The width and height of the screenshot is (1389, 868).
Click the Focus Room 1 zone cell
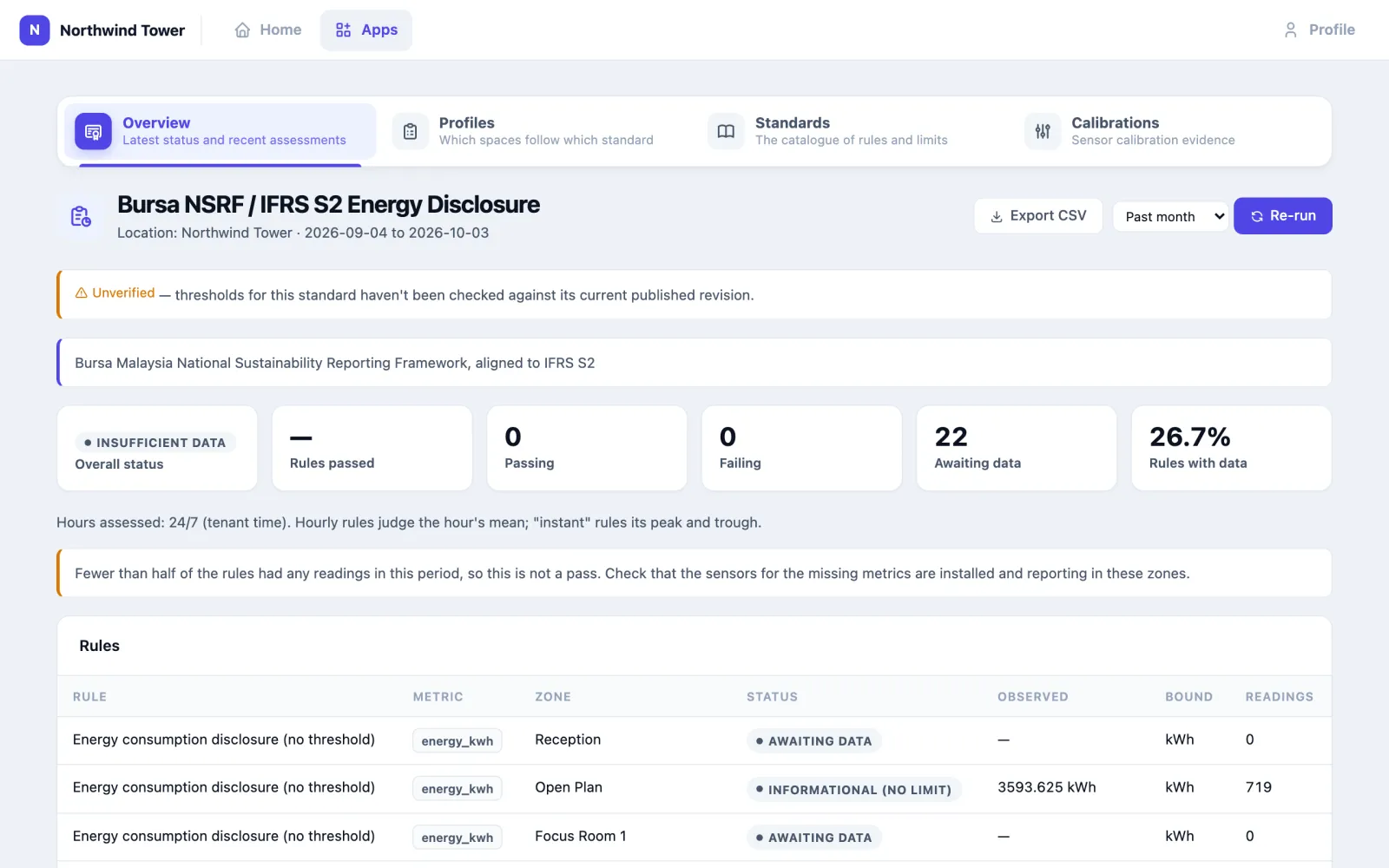click(581, 836)
